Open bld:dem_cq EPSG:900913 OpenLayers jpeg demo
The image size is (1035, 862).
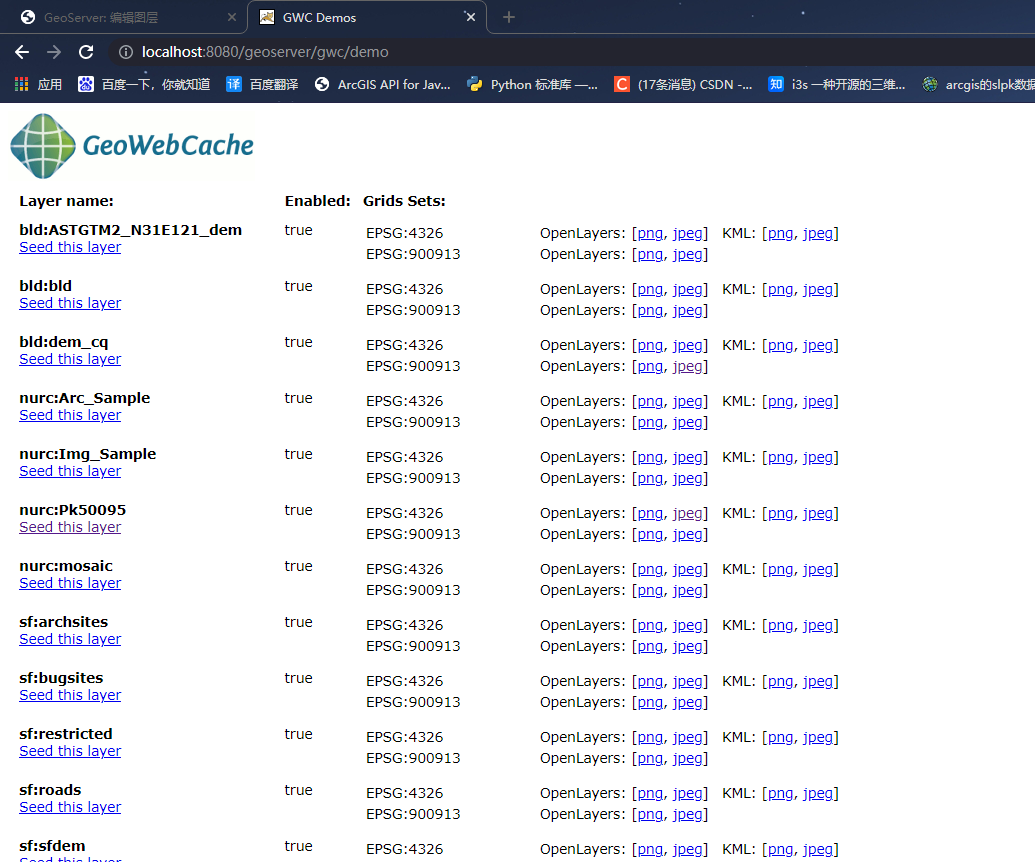(688, 367)
